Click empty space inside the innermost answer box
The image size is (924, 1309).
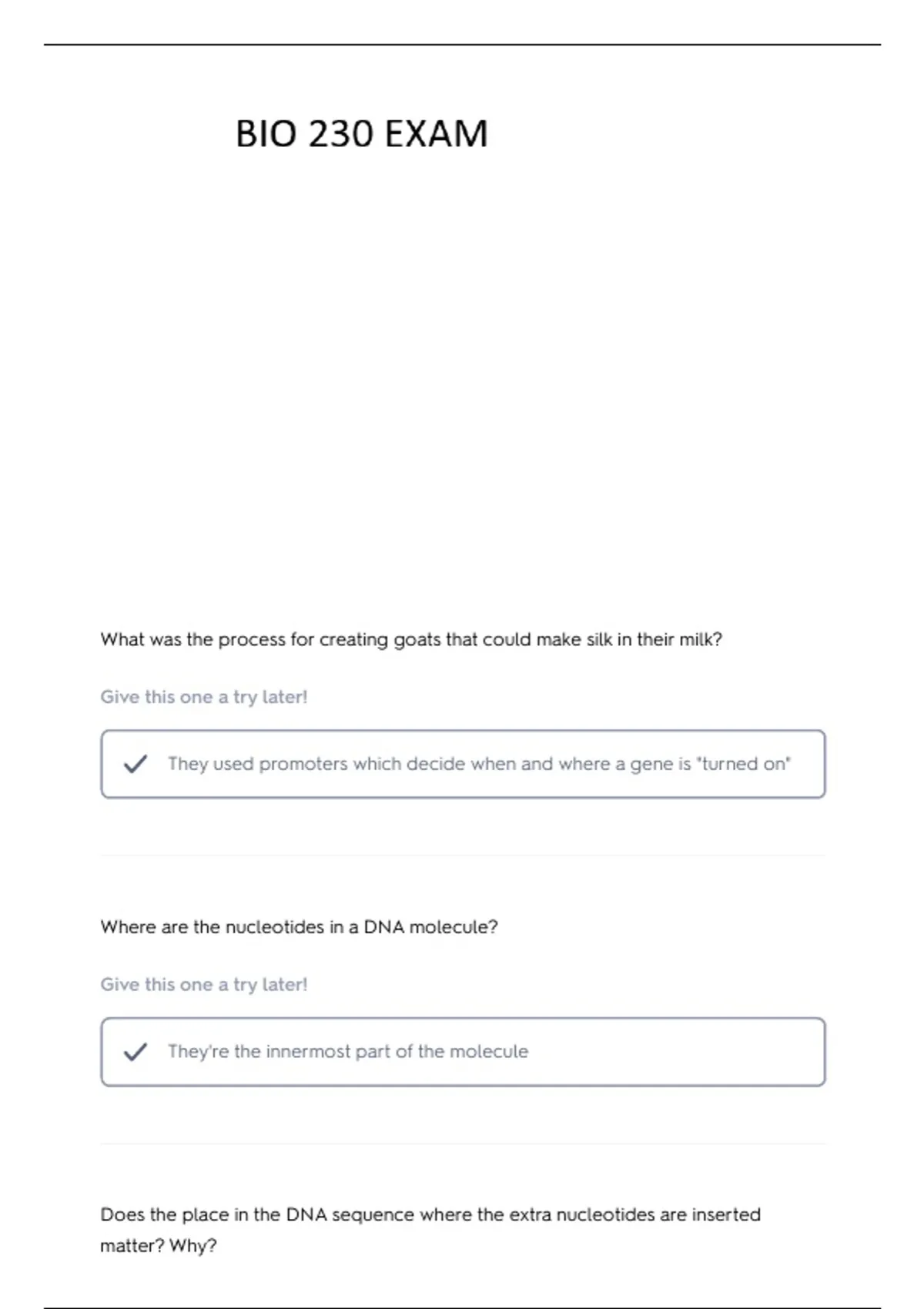(678, 1052)
